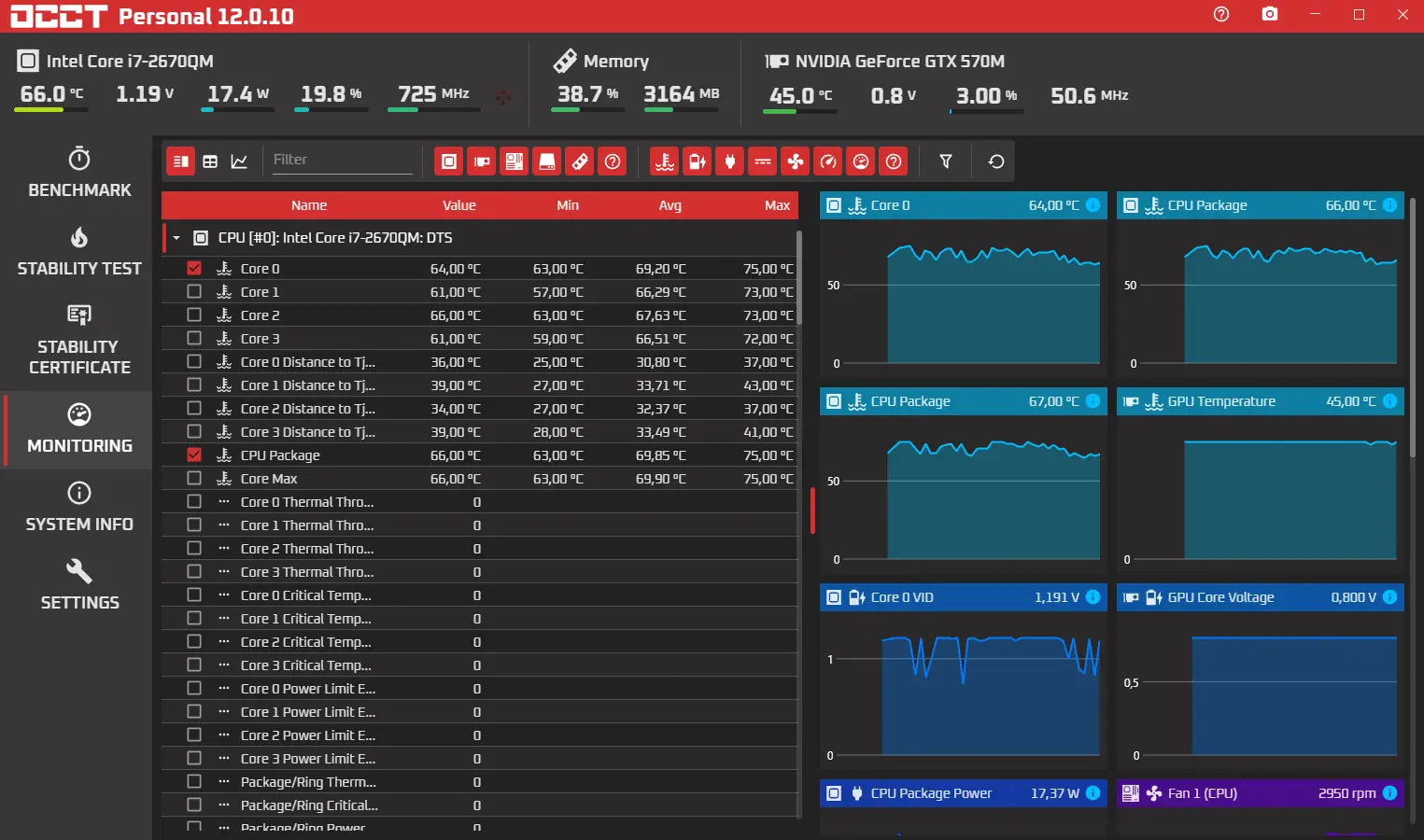Image resolution: width=1424 pixels, height=840 pixels.
Task: Toggle the temperature sensor filter icon
Action: (664, 161)
